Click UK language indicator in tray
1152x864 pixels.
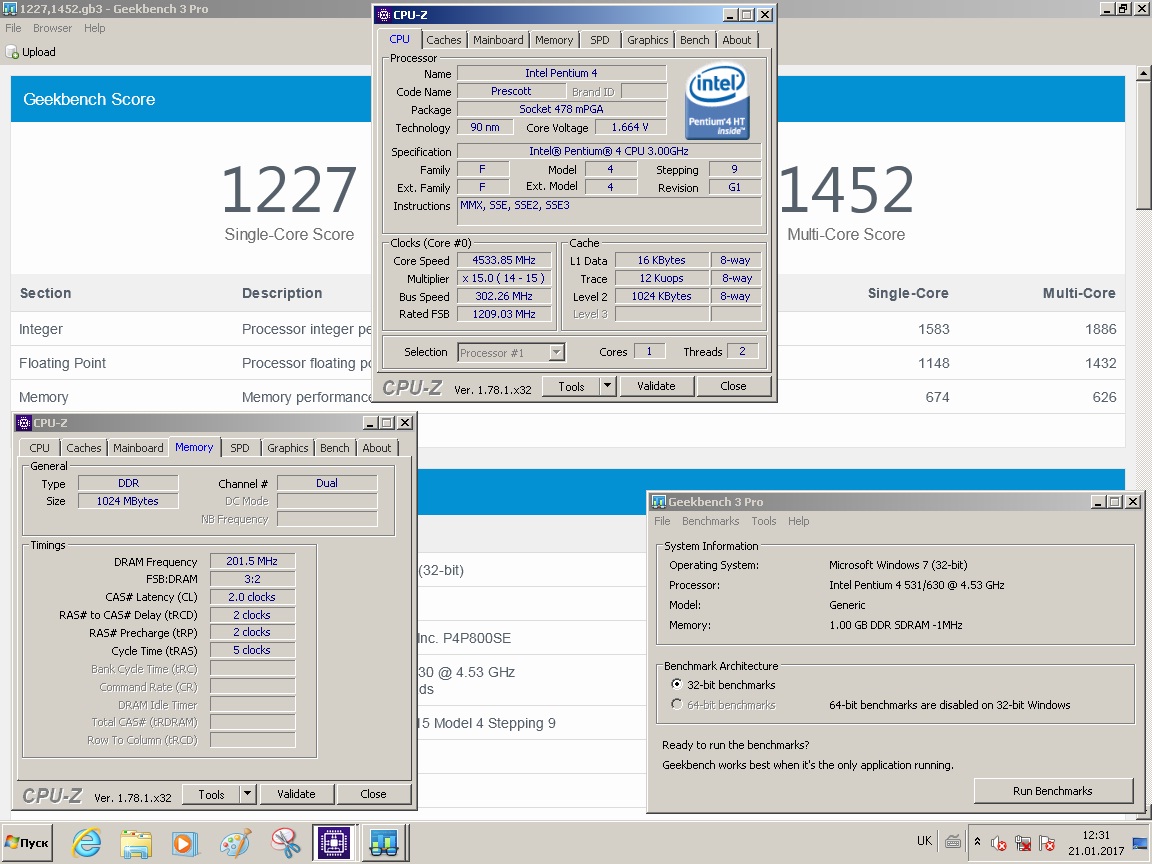coord(924,840)
